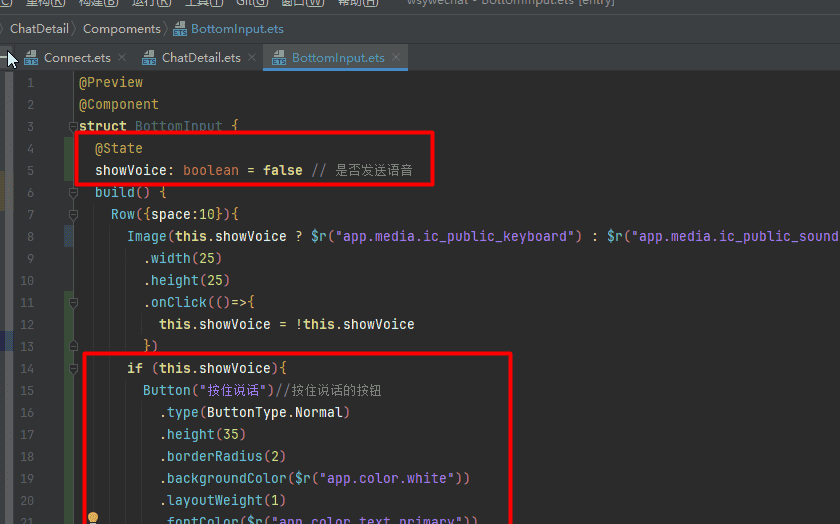The width and height of the screenshot is (840, 524).
Task: Collapse the struct BottomInput code block
Action: (72, 127)
